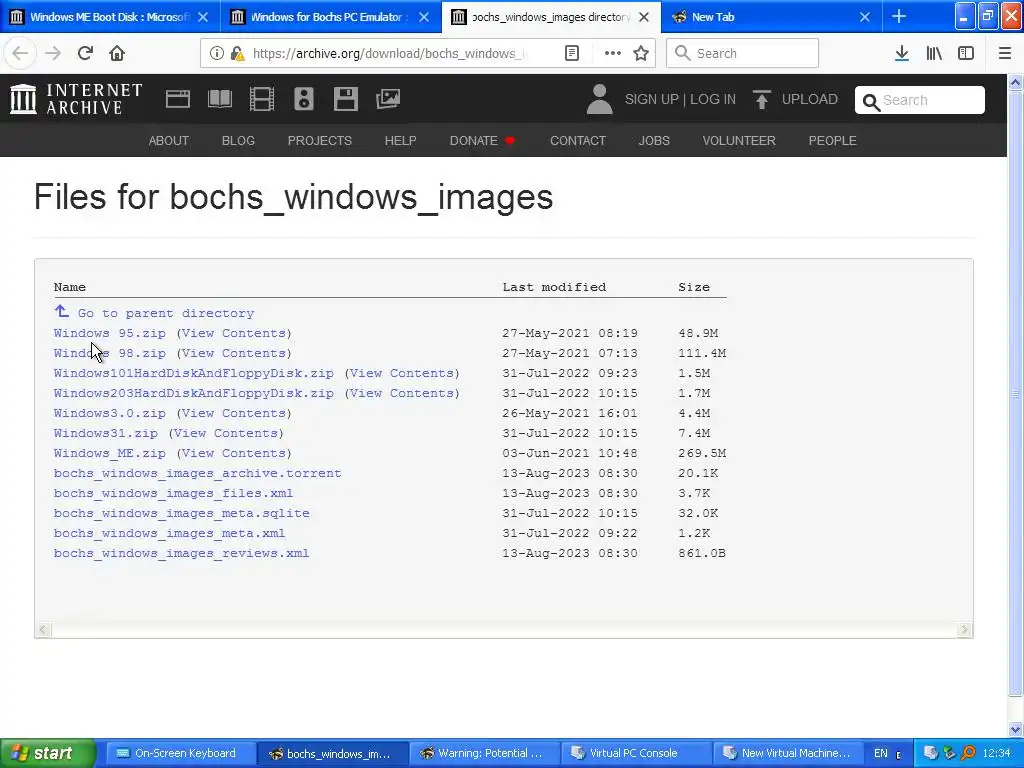Click the page vertical scrollbar down arrow

click(1016, 729)
